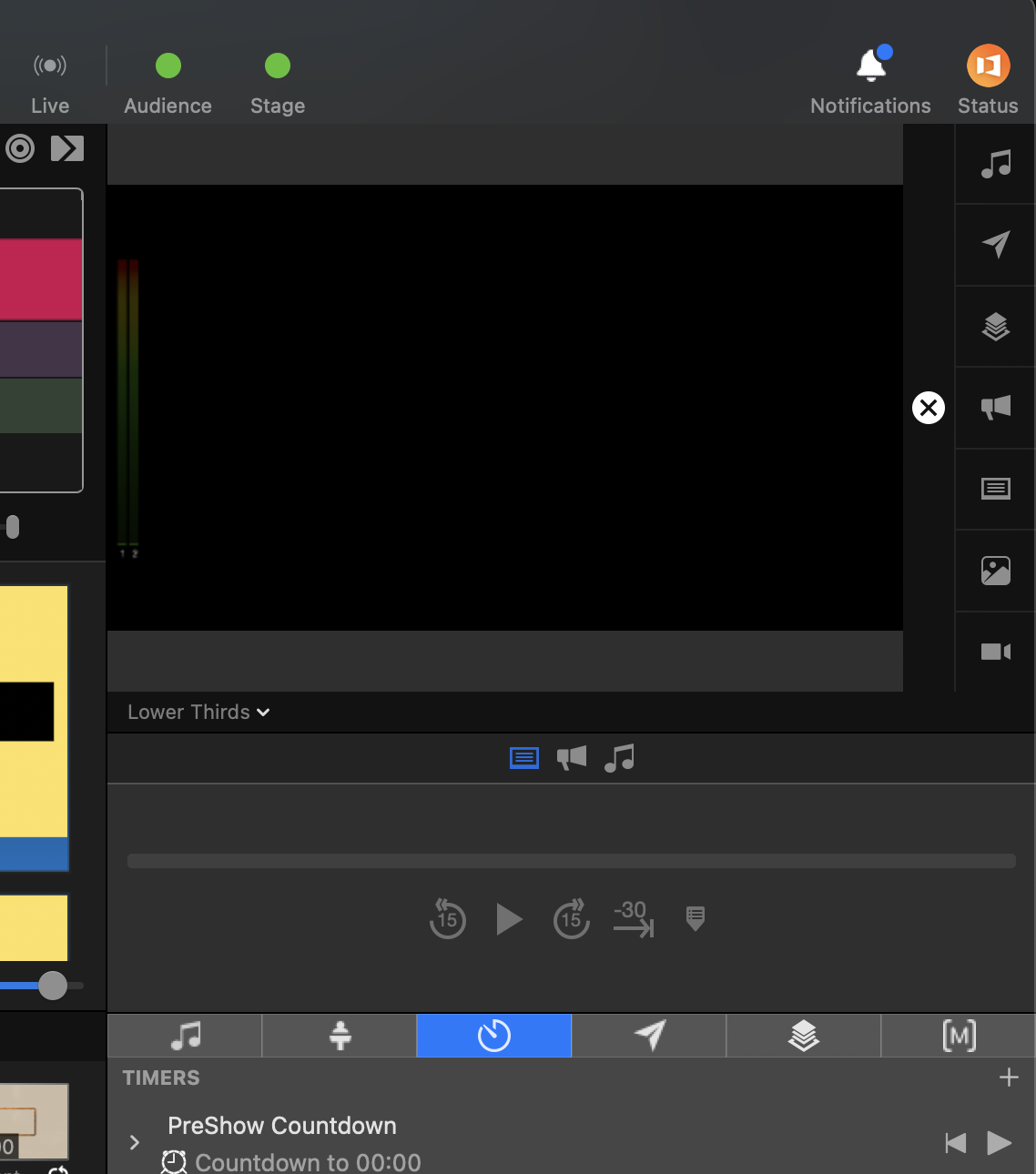
Task: Select the music note filter above the scrubber
Action: 619,757
